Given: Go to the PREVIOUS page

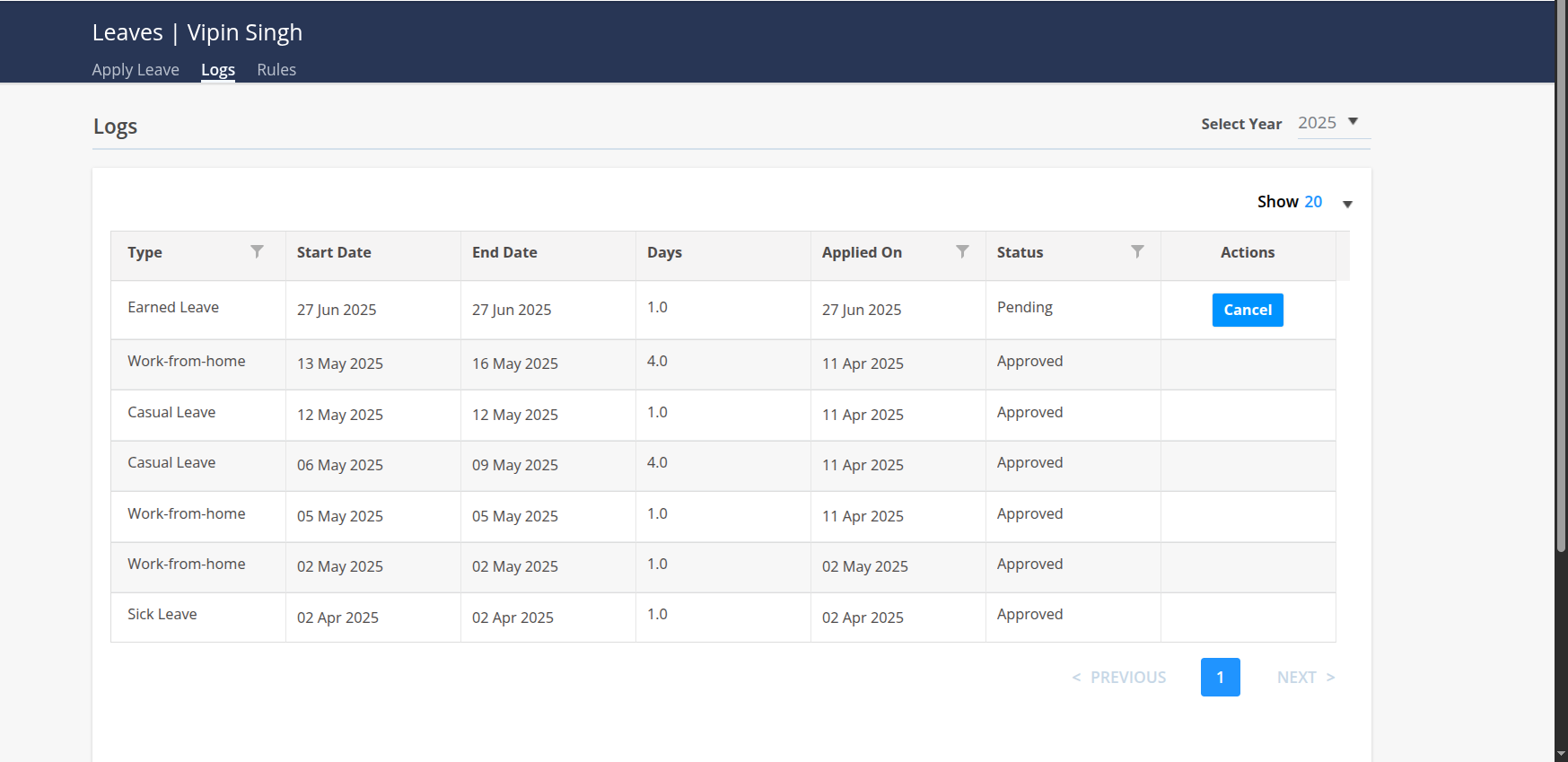Looking at the screenshot, I should click(1119, 678).
